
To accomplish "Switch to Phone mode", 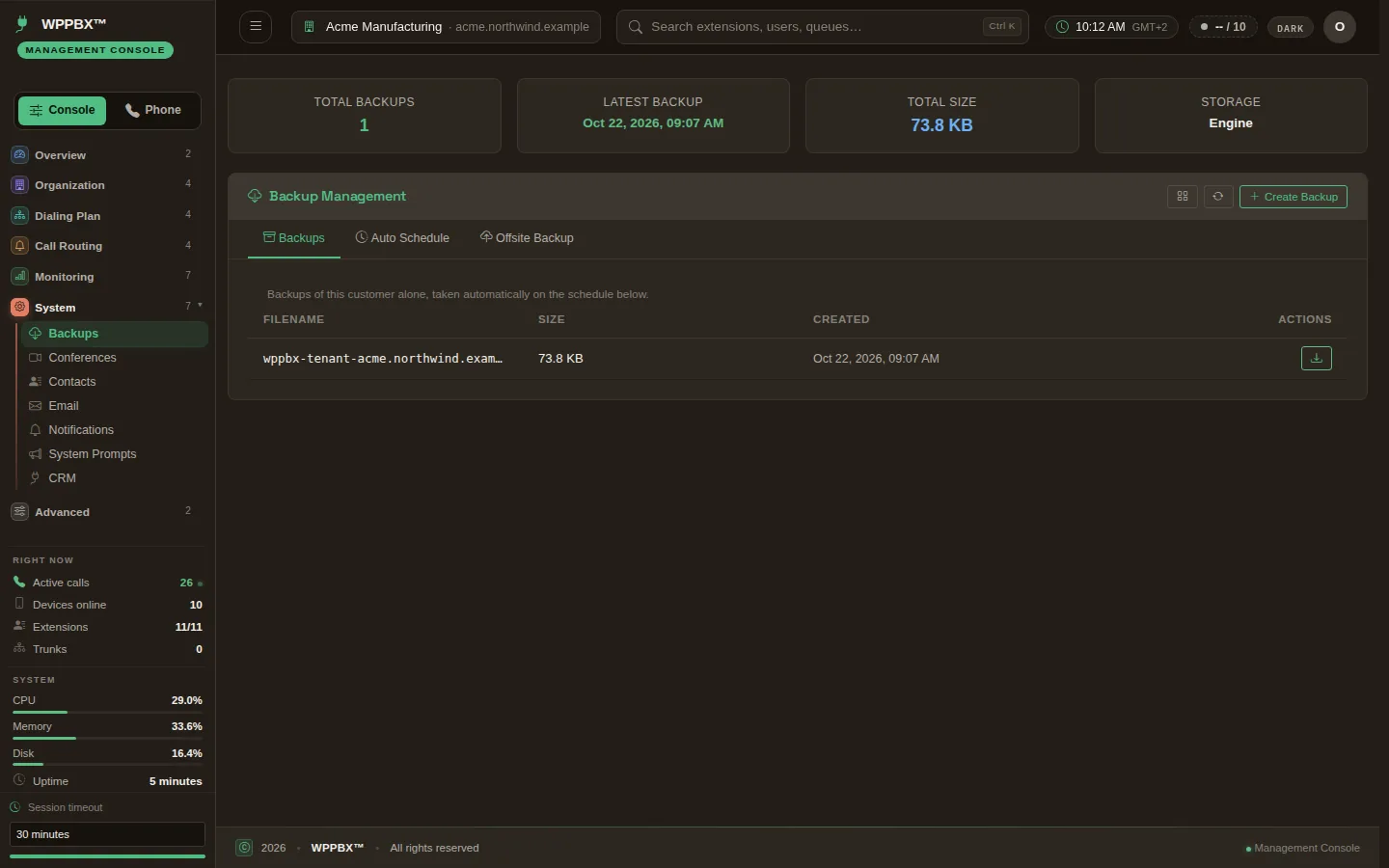I will point(153,110).
